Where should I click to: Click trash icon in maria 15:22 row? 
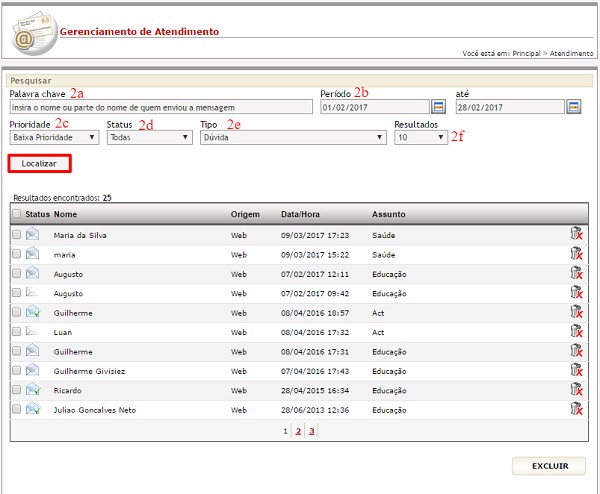(x=576, y=253)
